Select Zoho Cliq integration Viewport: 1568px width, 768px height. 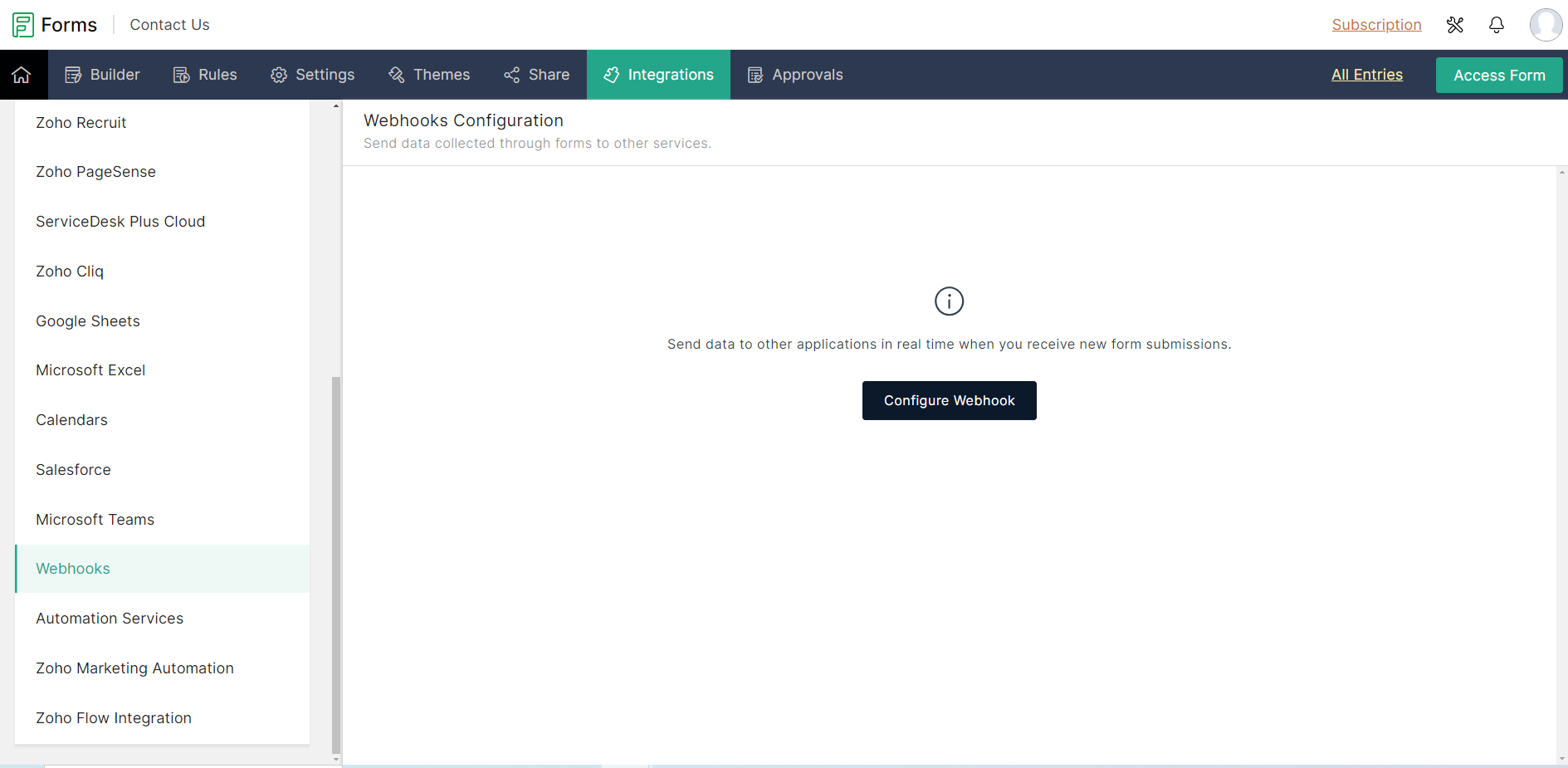[163, 271]
